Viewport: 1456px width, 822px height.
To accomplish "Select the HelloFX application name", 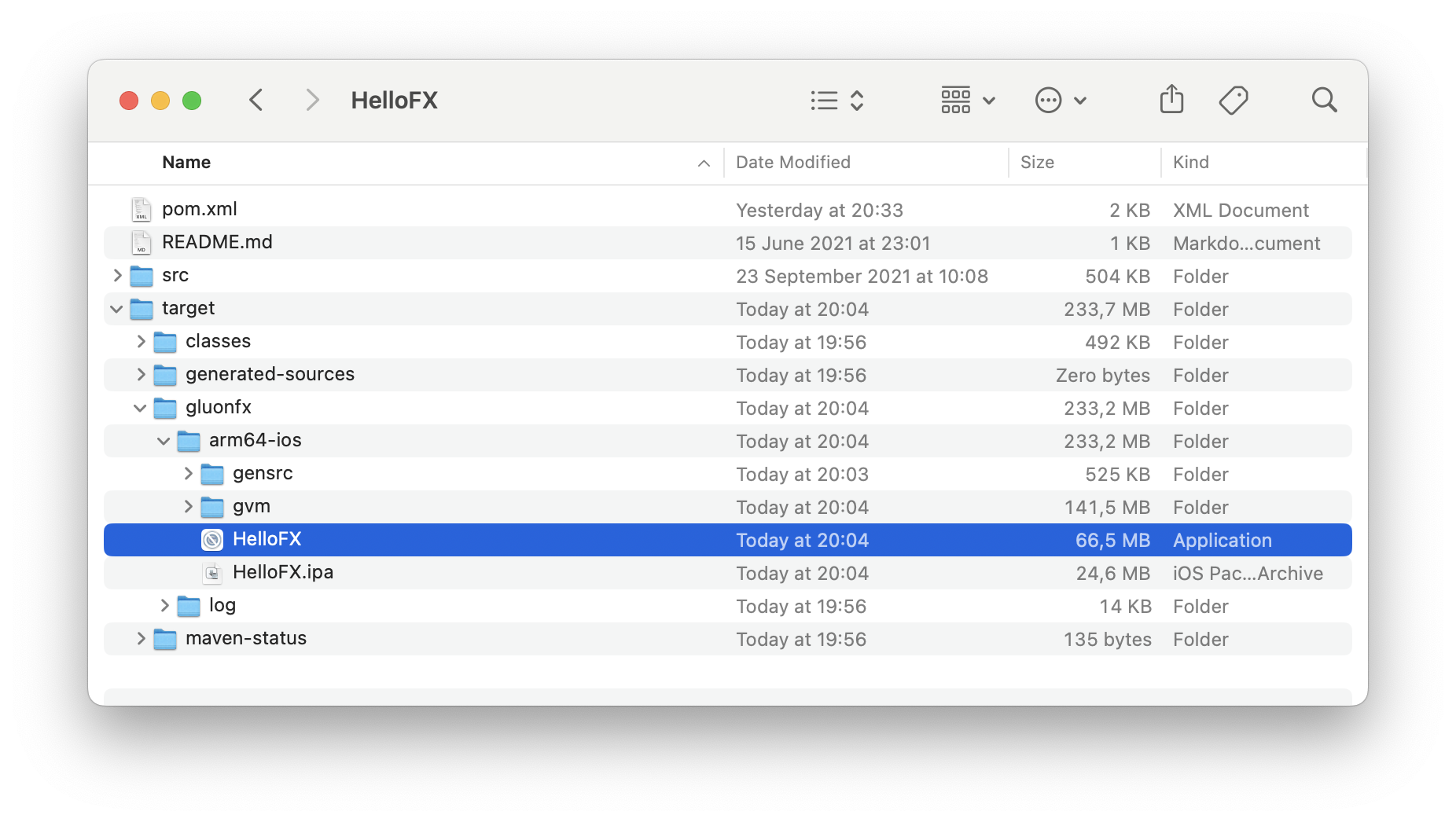I will pos(267,539).
